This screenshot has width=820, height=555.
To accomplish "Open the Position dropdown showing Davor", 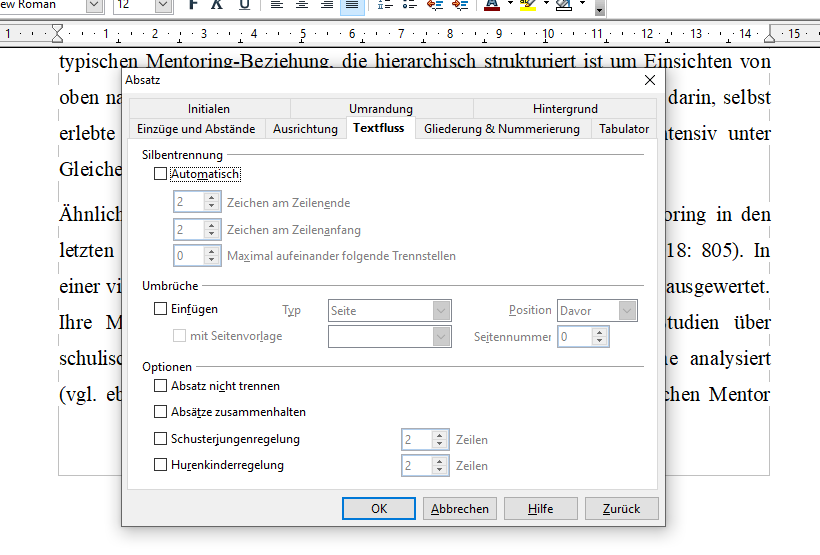I will coord(597,311).
